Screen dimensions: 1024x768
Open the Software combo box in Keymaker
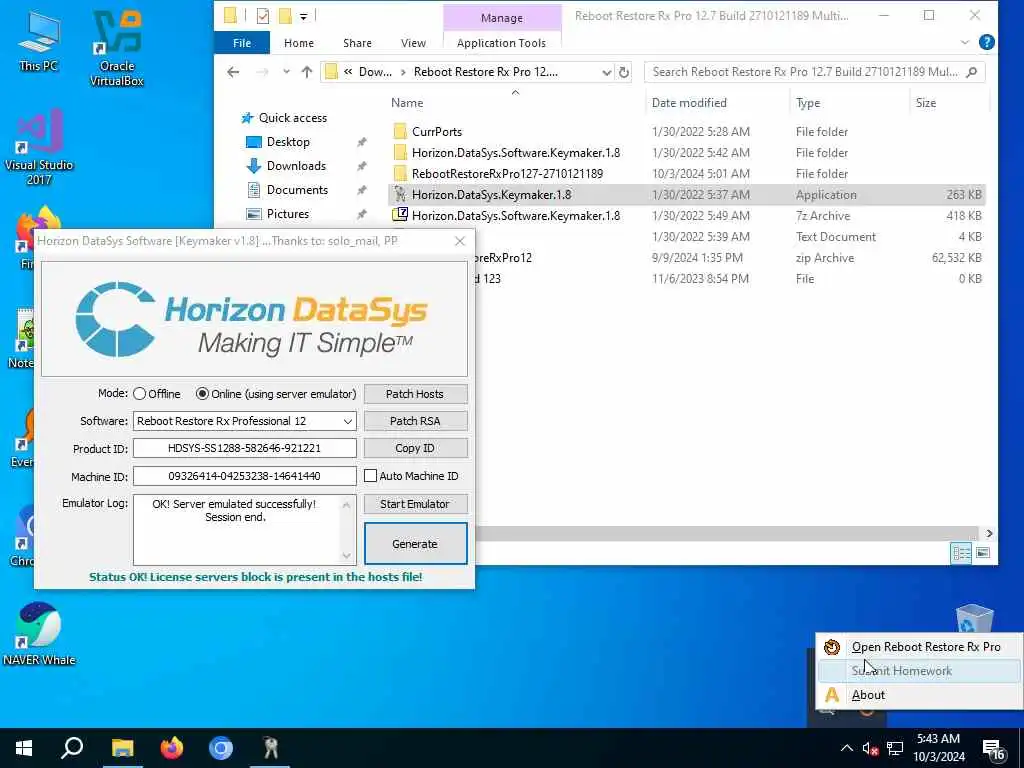point(244,421)
